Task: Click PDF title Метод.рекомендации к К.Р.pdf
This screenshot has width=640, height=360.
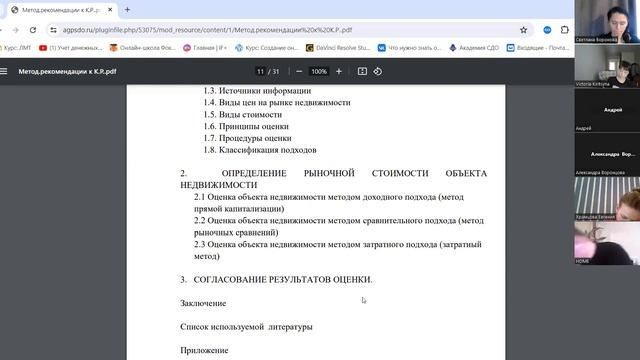Action: coord(67,71)
